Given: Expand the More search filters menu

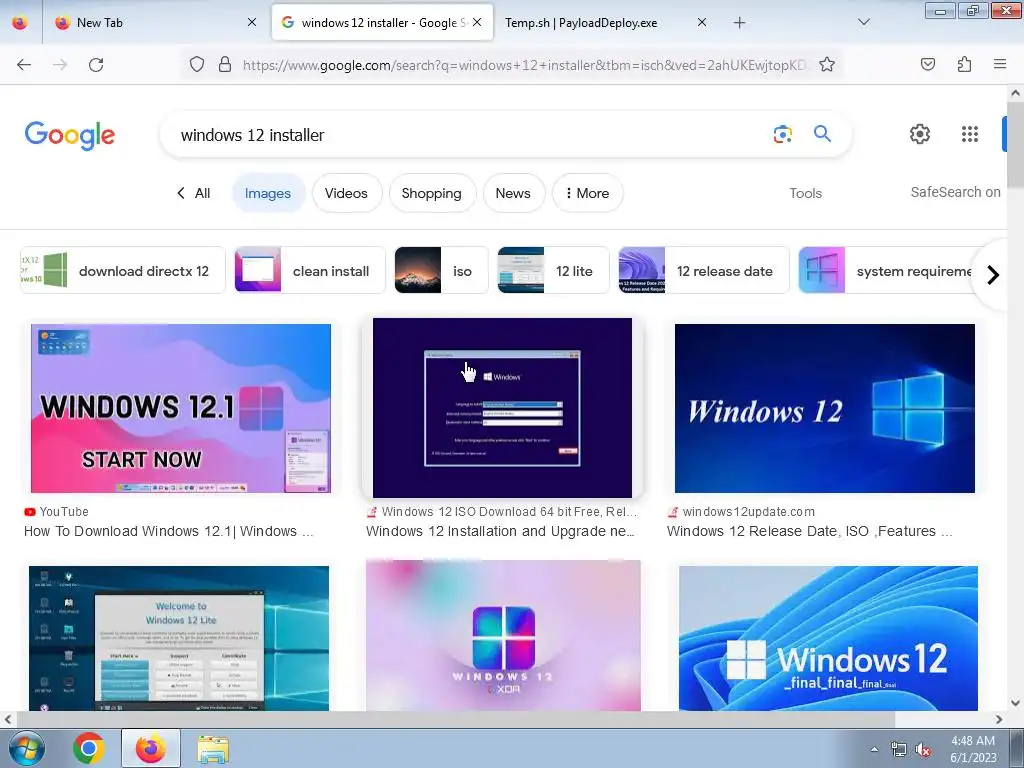Looking at the screenshot, I should 587,193.
